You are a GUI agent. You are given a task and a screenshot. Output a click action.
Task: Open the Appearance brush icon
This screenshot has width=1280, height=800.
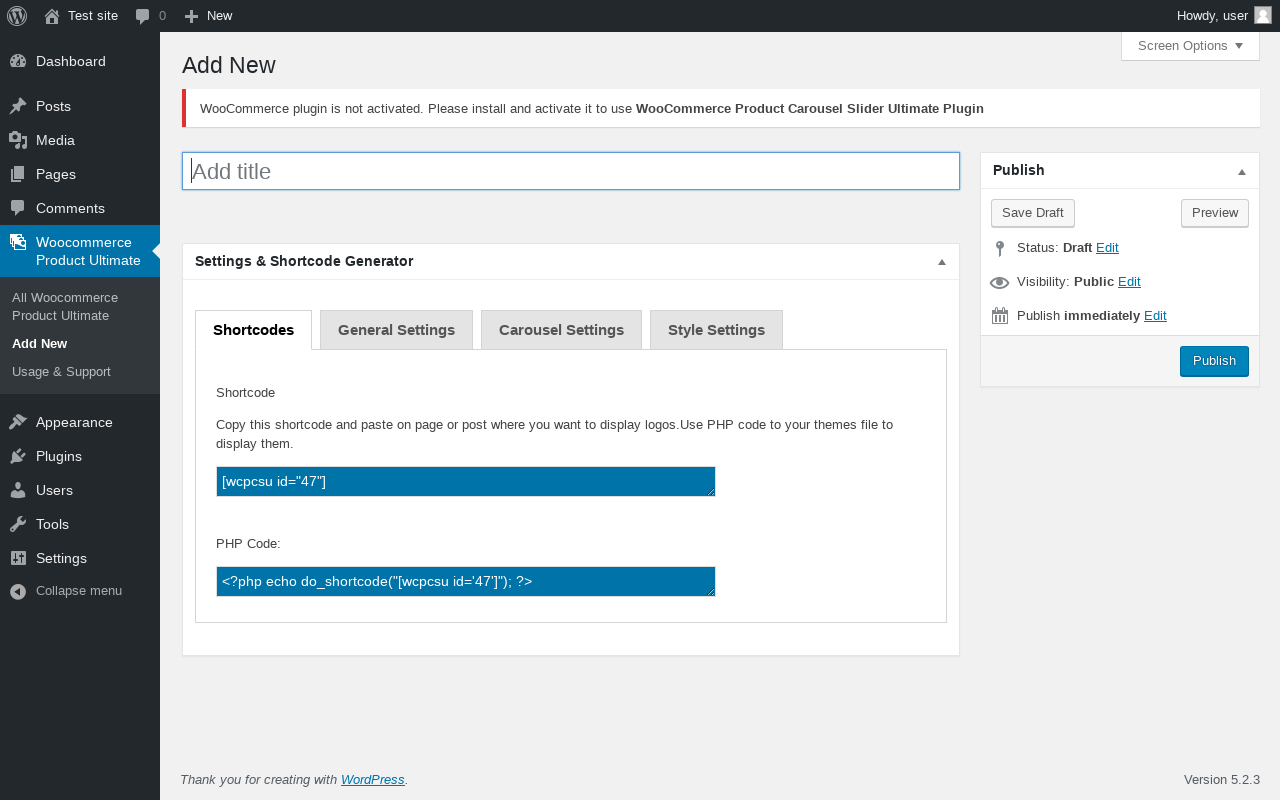[x=18, y=422]
